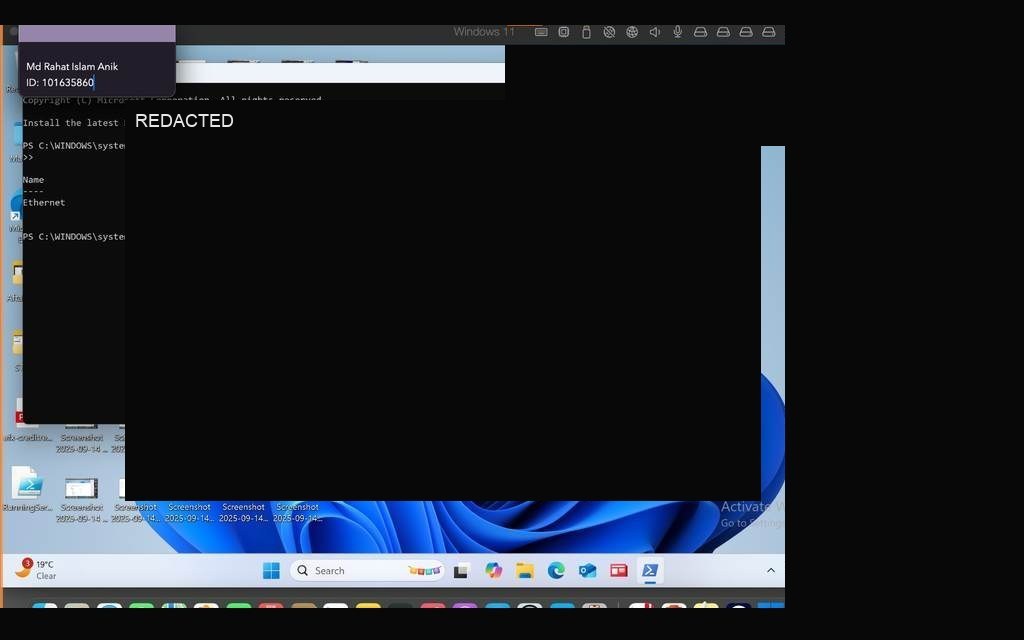Click the ID: 101635860 text in the note
1024x640 pixels.
(60, 82)
